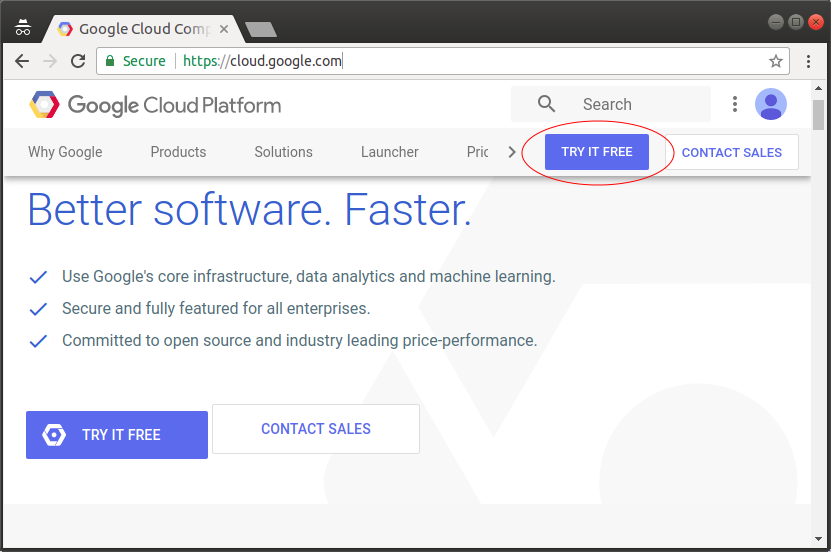Click the search magnifier icon
The width and height of the screenshot is (831, 552).
tap(546, 103)
